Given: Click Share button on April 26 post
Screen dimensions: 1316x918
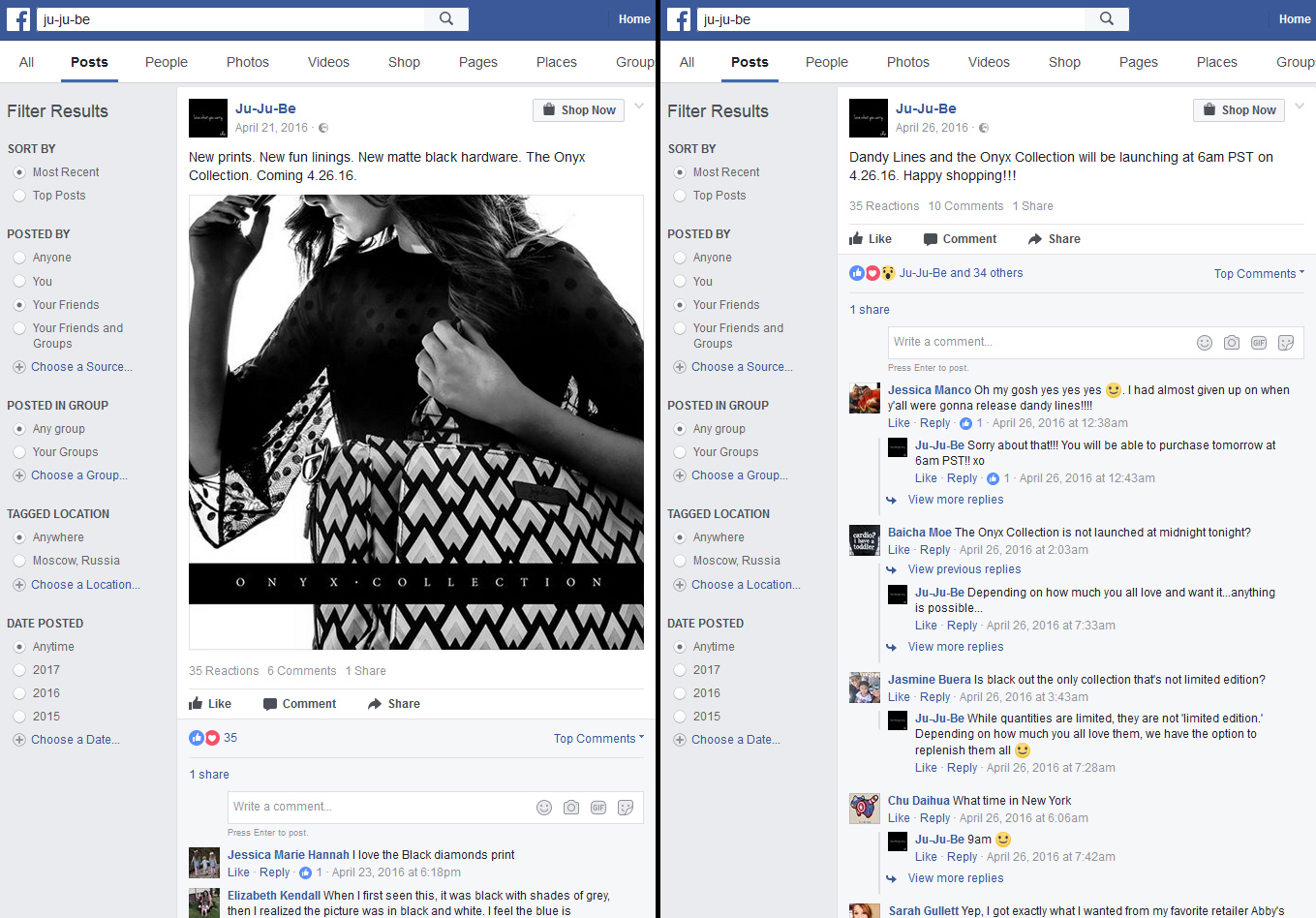Looking at the screenshot, I should tap(1055, 239).
